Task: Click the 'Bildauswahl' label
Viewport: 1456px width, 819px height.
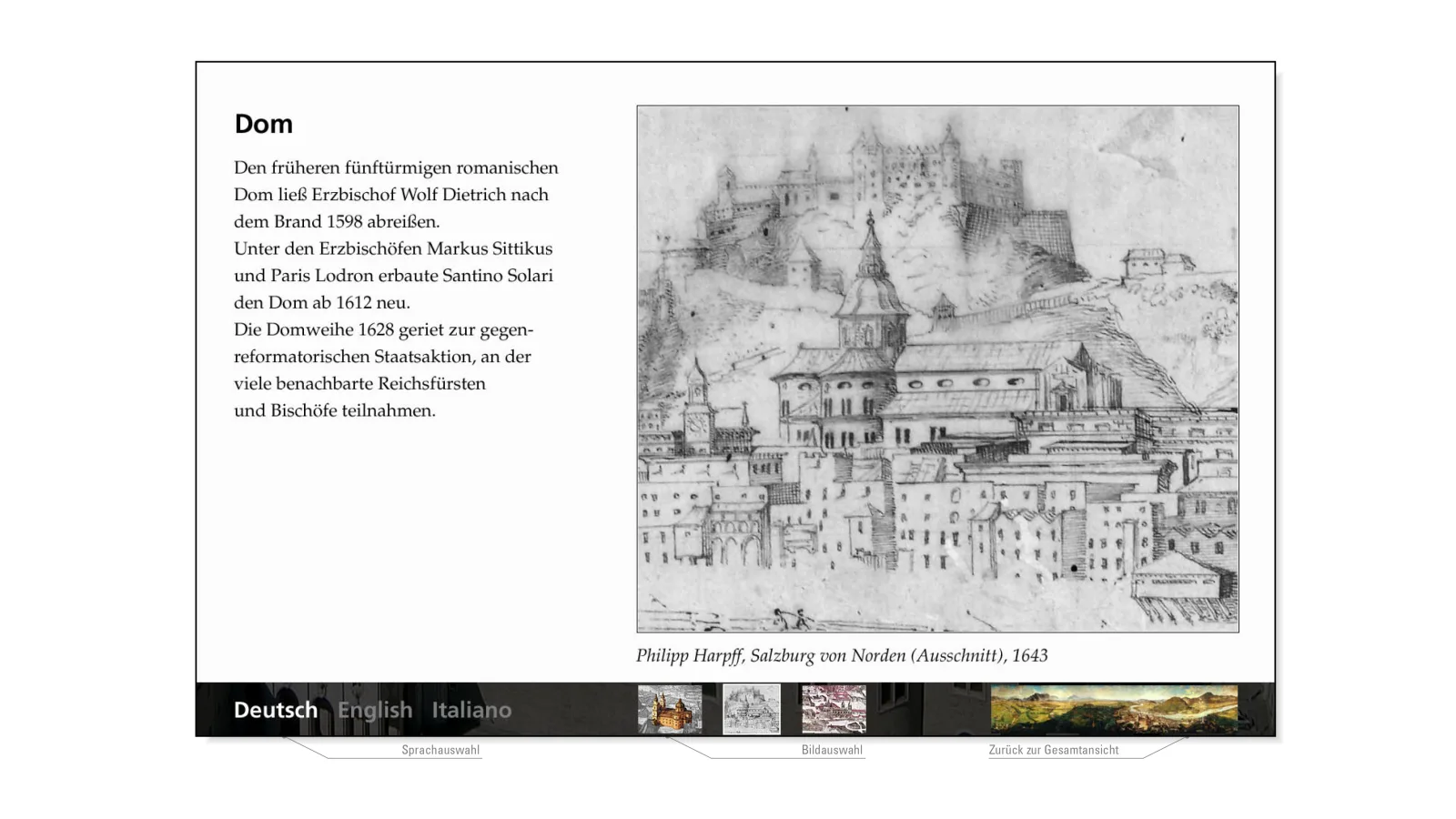Action: point(832,750)
